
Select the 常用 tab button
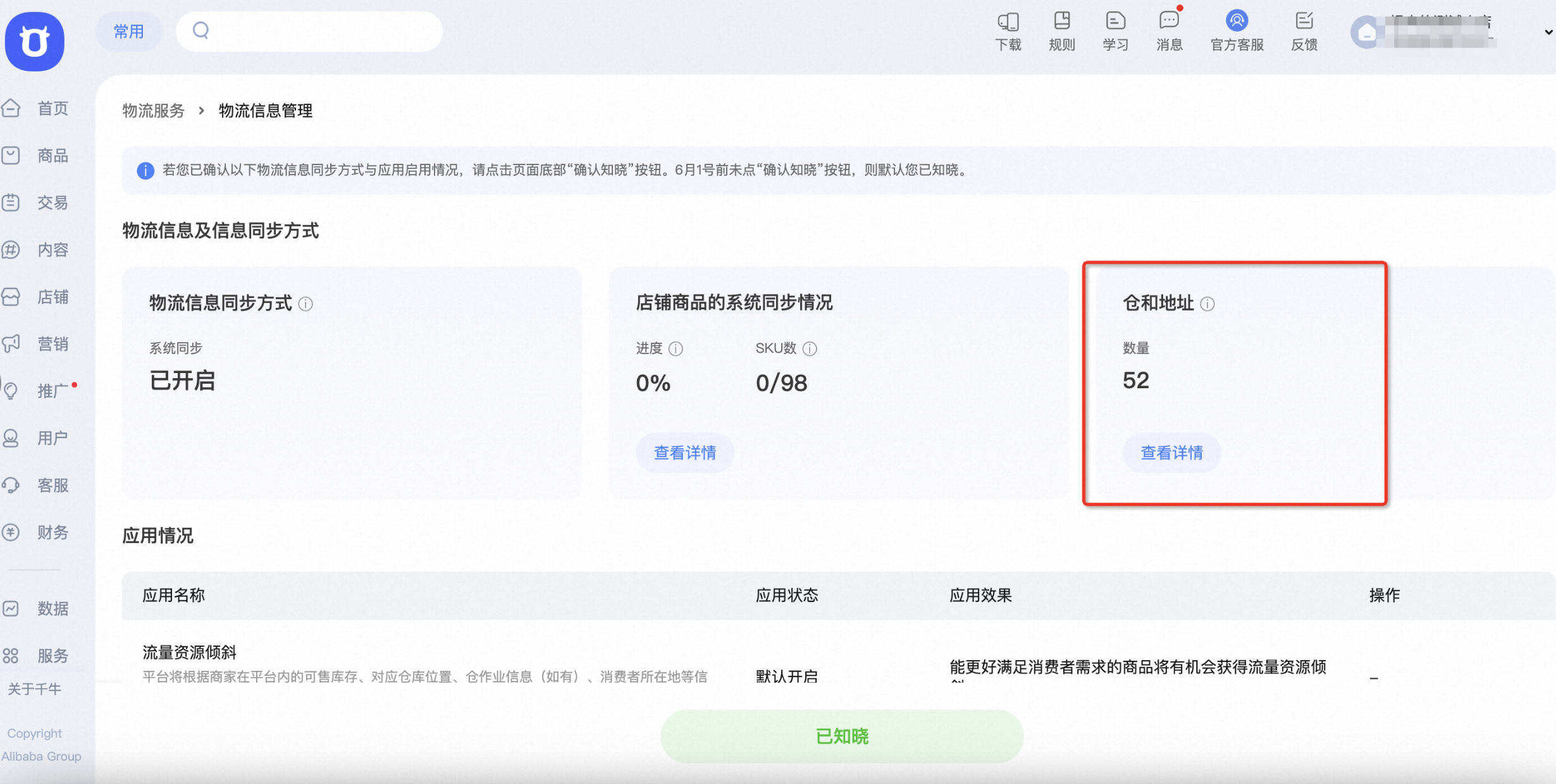[128, 32]
